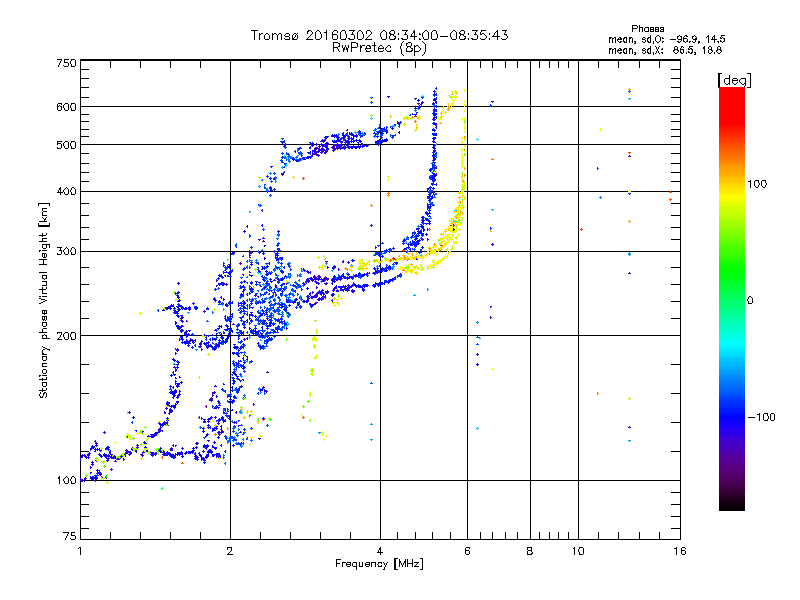Screen dimensions: 800x600
Task: Click the "mean, sd,O: -96.9, 14.5" line
Action: pos(666,39)
